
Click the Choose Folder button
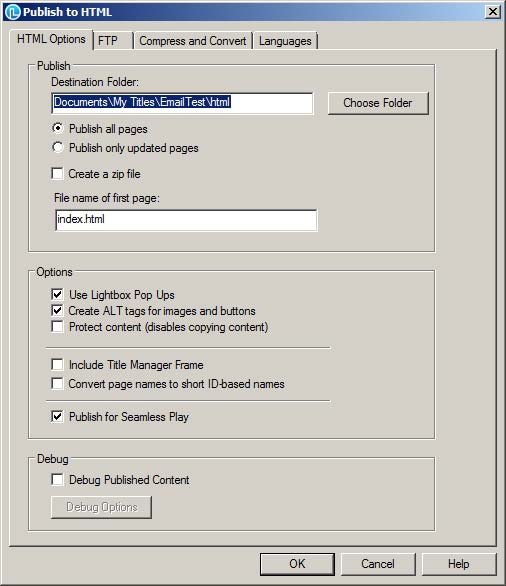point(378,103)
